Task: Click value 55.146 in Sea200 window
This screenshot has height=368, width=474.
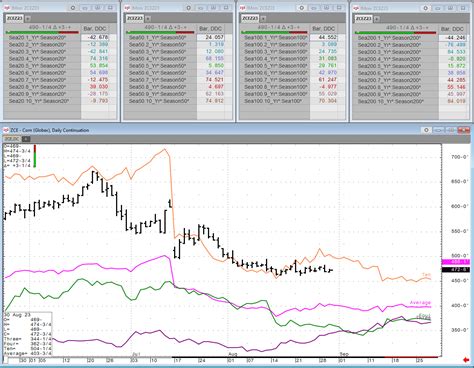Action: (456, 87)
